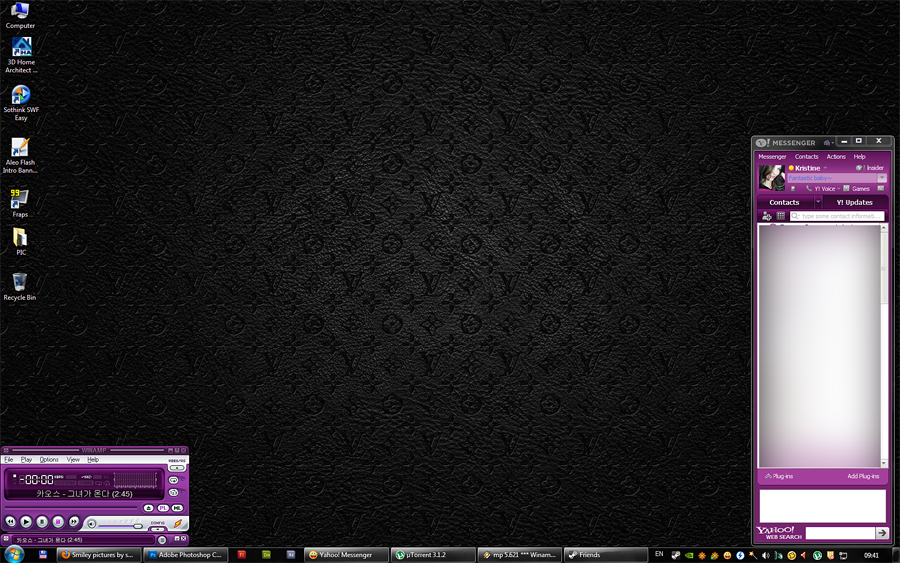Screen dimensions: 900x563
Task: Open Messenger skin color picker dropdown
Action: click(x=828, y=142)
